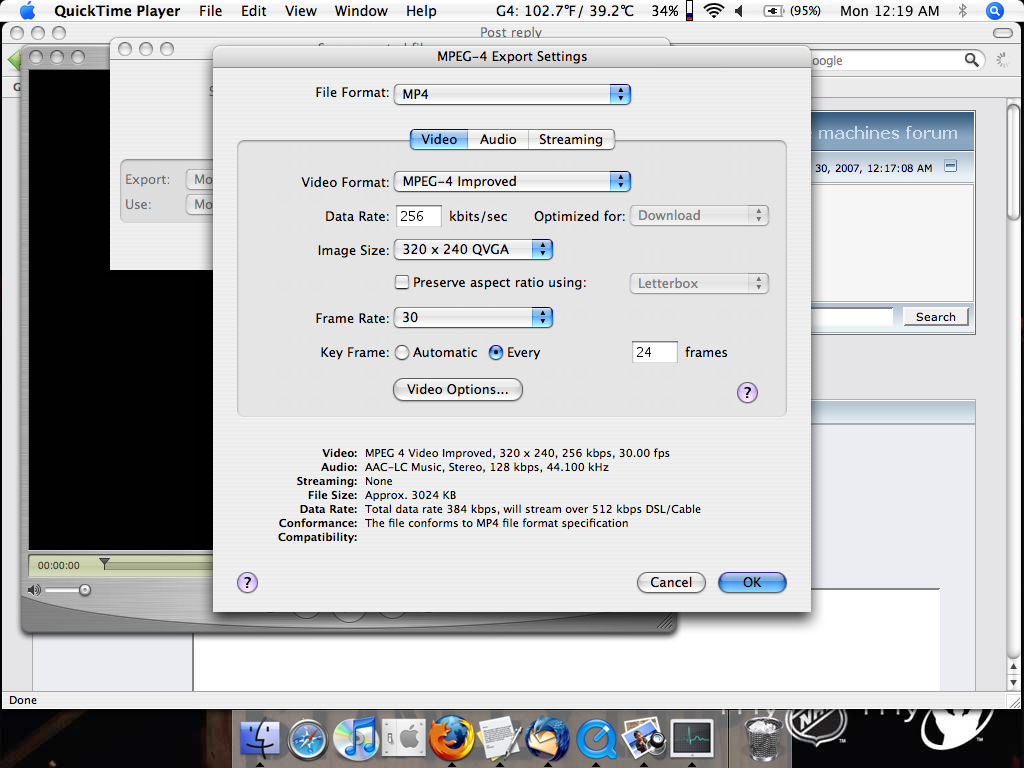
Task: Click the movie timeline playhead marker
Action: pos(104,563)
